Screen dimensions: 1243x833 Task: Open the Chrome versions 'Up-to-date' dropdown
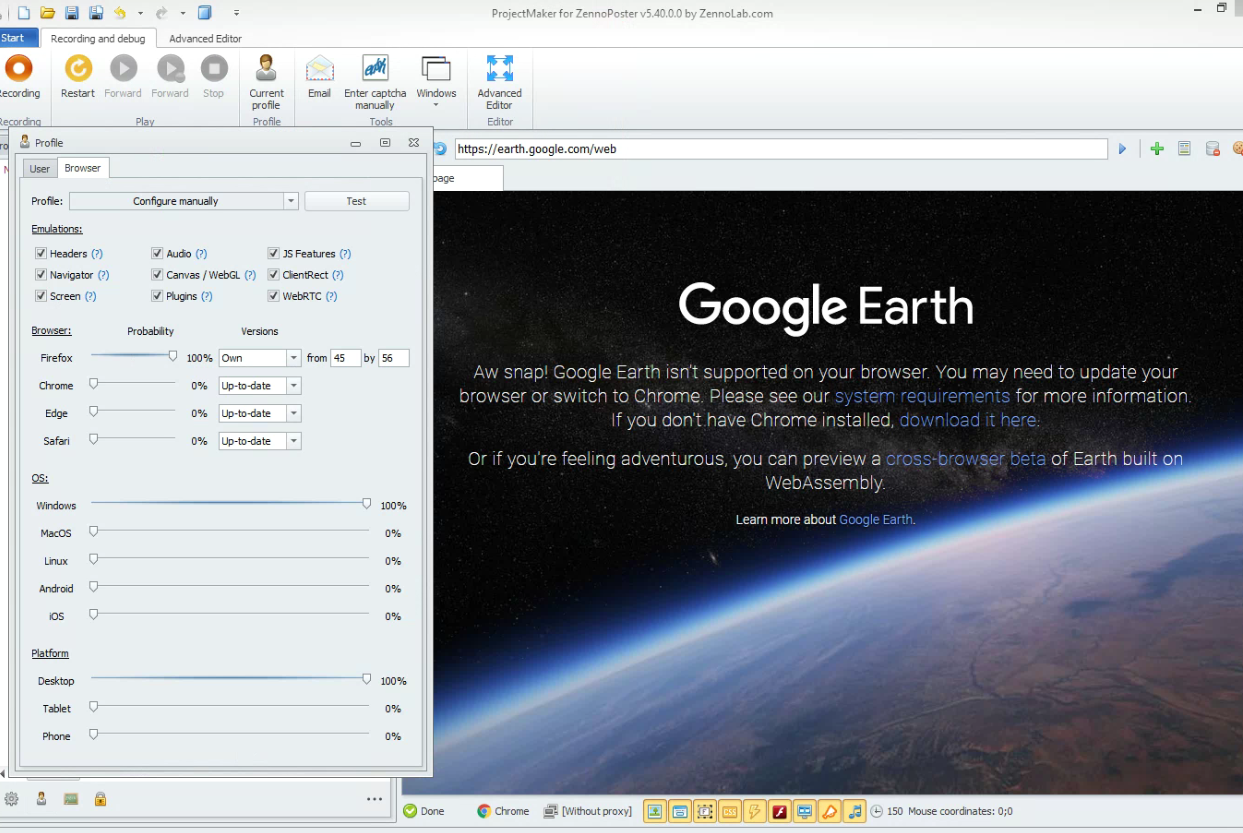(294, 386)
